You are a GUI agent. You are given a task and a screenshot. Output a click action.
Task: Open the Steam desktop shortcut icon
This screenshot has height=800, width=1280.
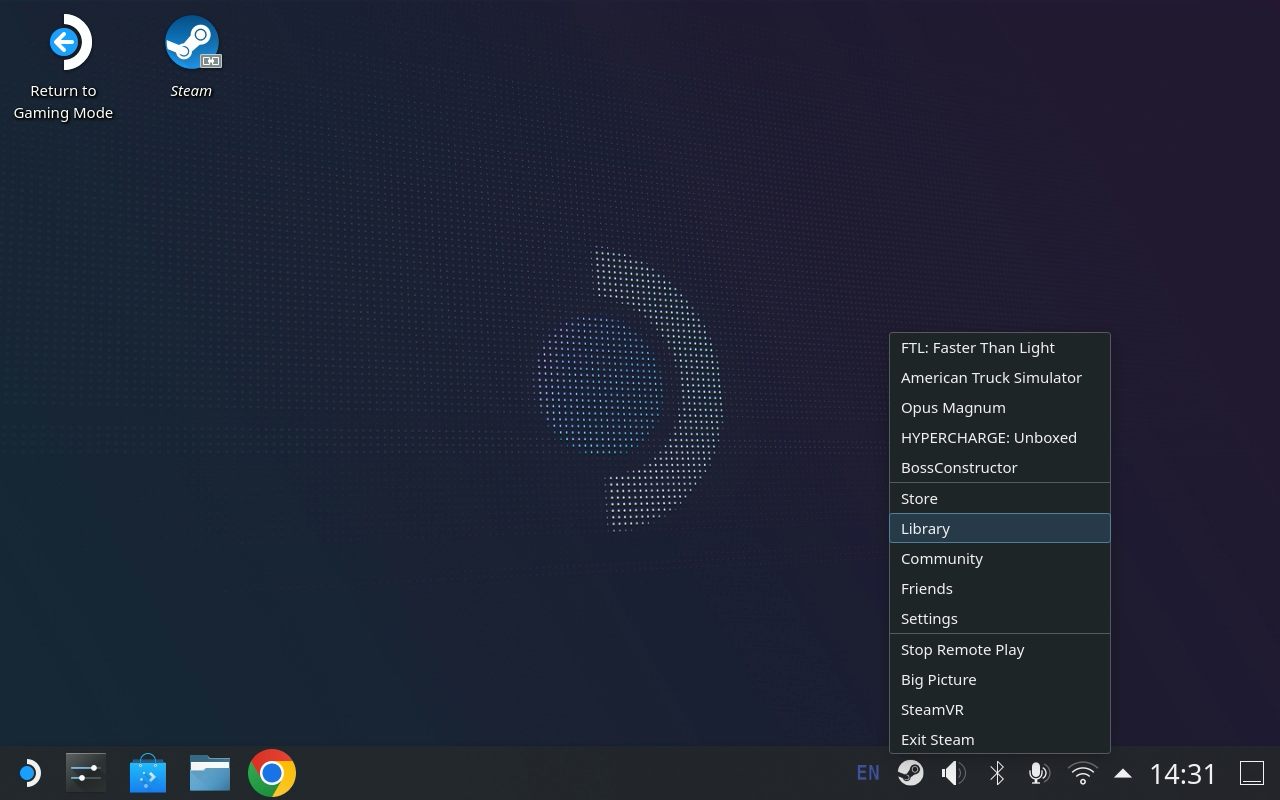(x=191, y=44)
